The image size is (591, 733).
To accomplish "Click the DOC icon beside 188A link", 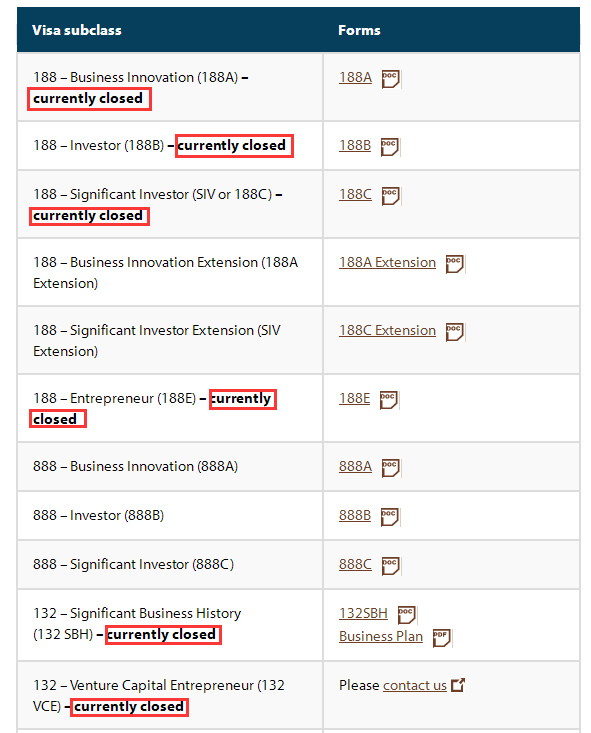I will (390, 79).
